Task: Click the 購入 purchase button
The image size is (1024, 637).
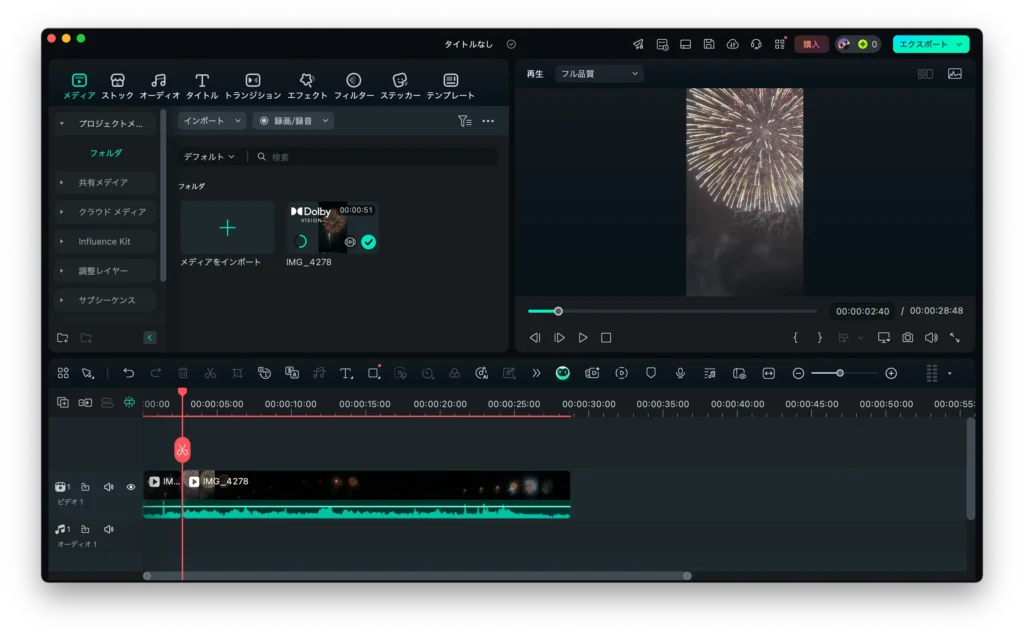Action: [811, 44]
